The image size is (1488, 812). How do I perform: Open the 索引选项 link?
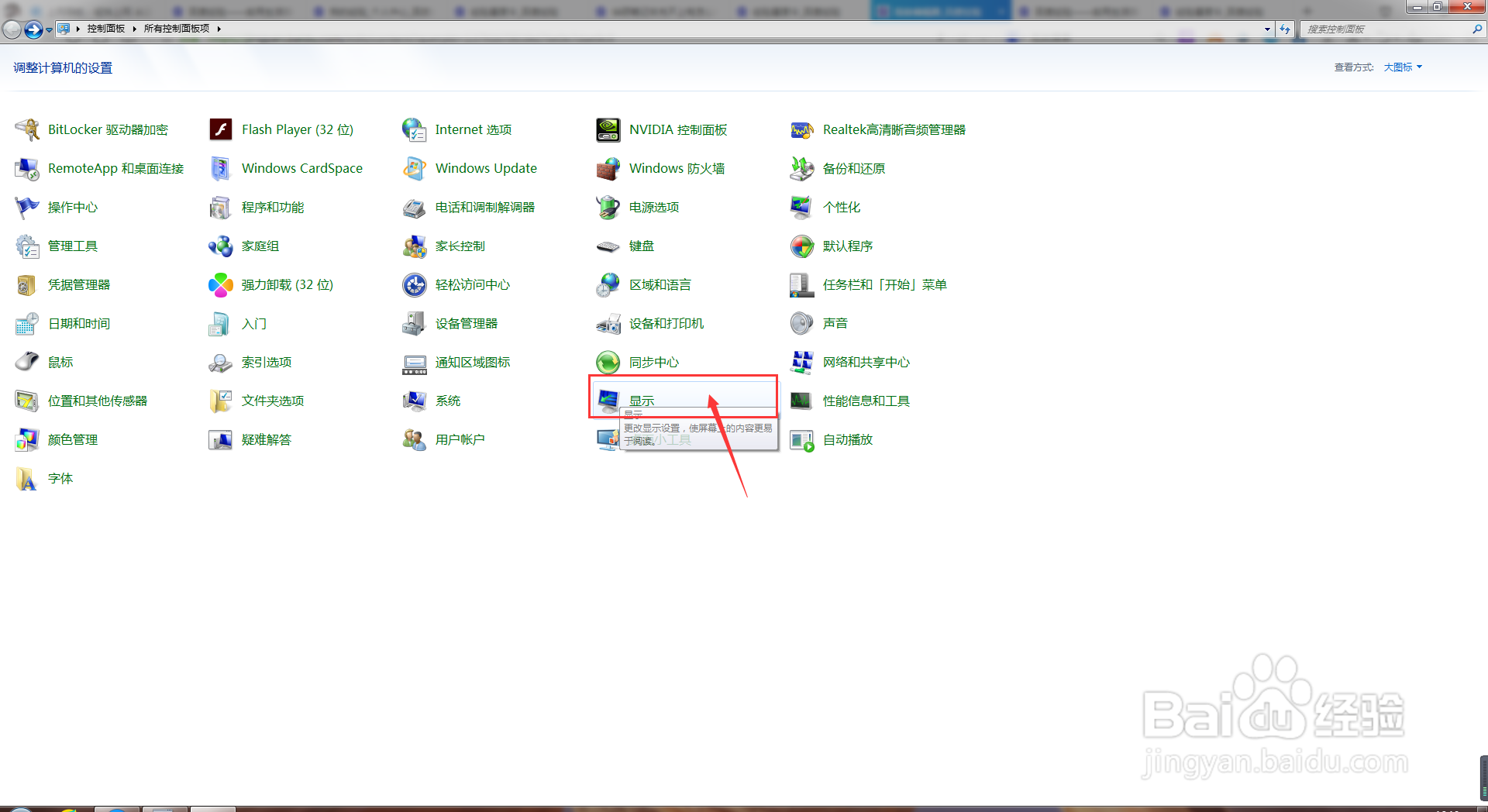click(x=267, y=362)
